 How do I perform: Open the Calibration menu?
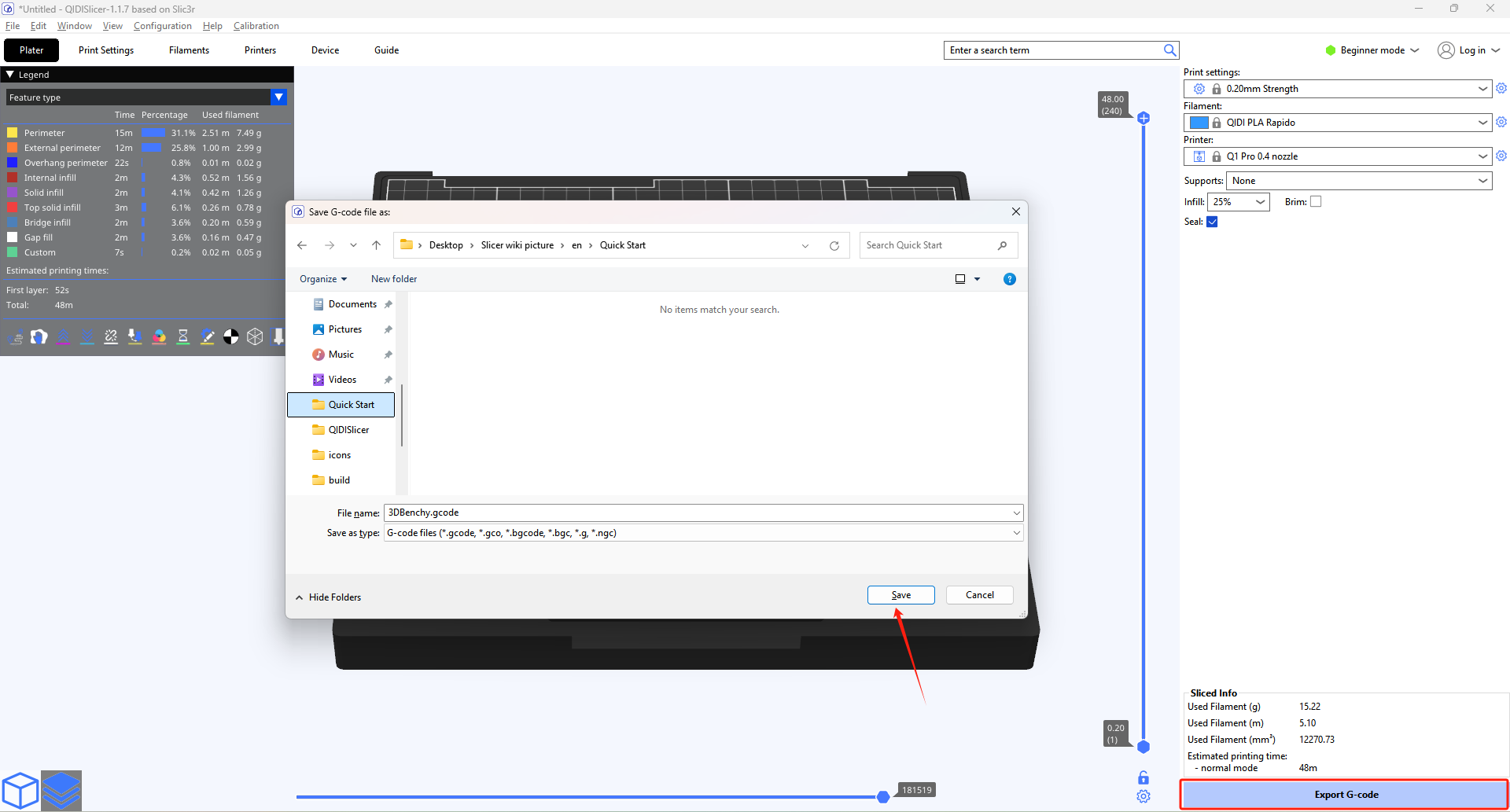point(256,26)
